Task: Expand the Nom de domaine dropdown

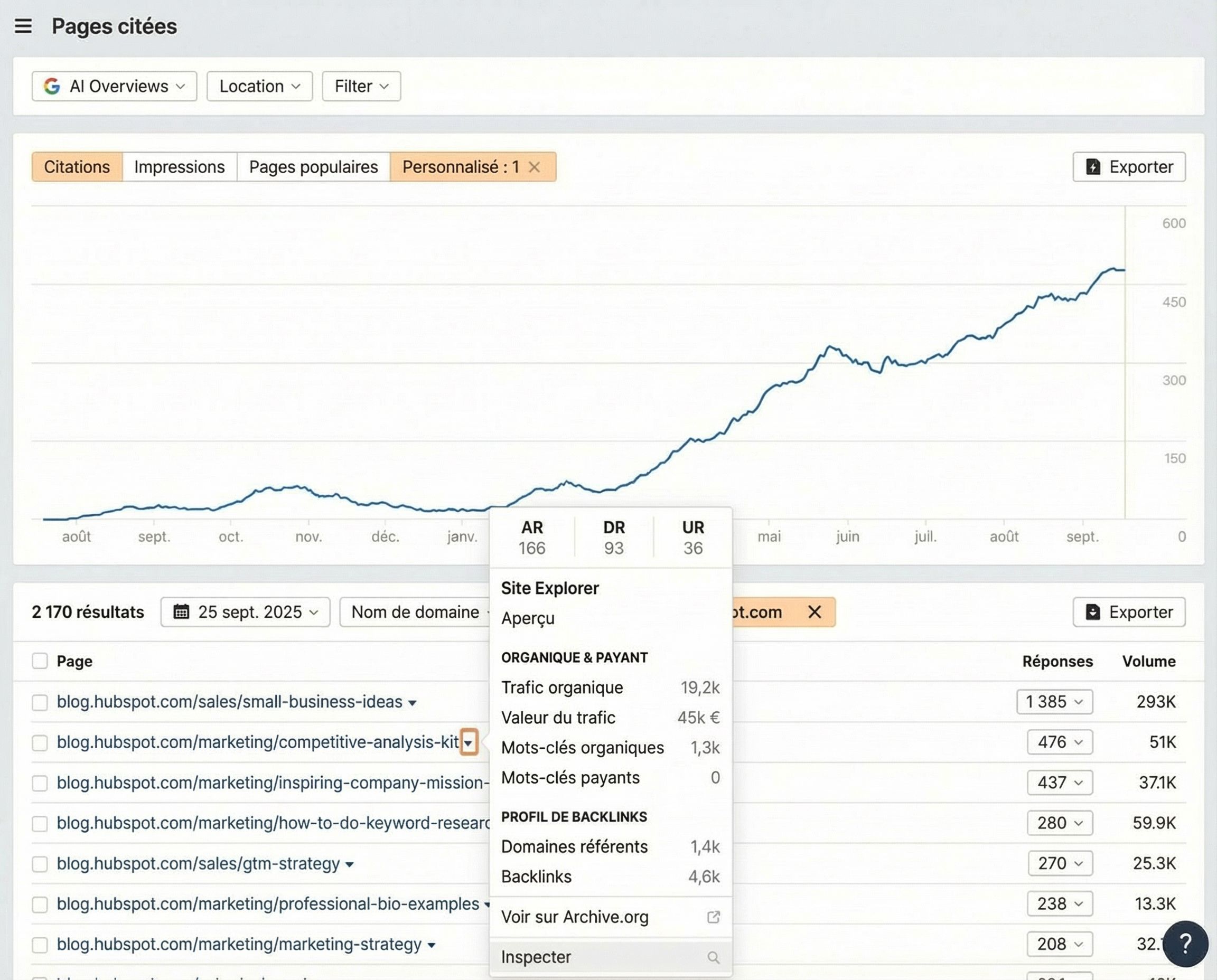Action: pos(417,612)
